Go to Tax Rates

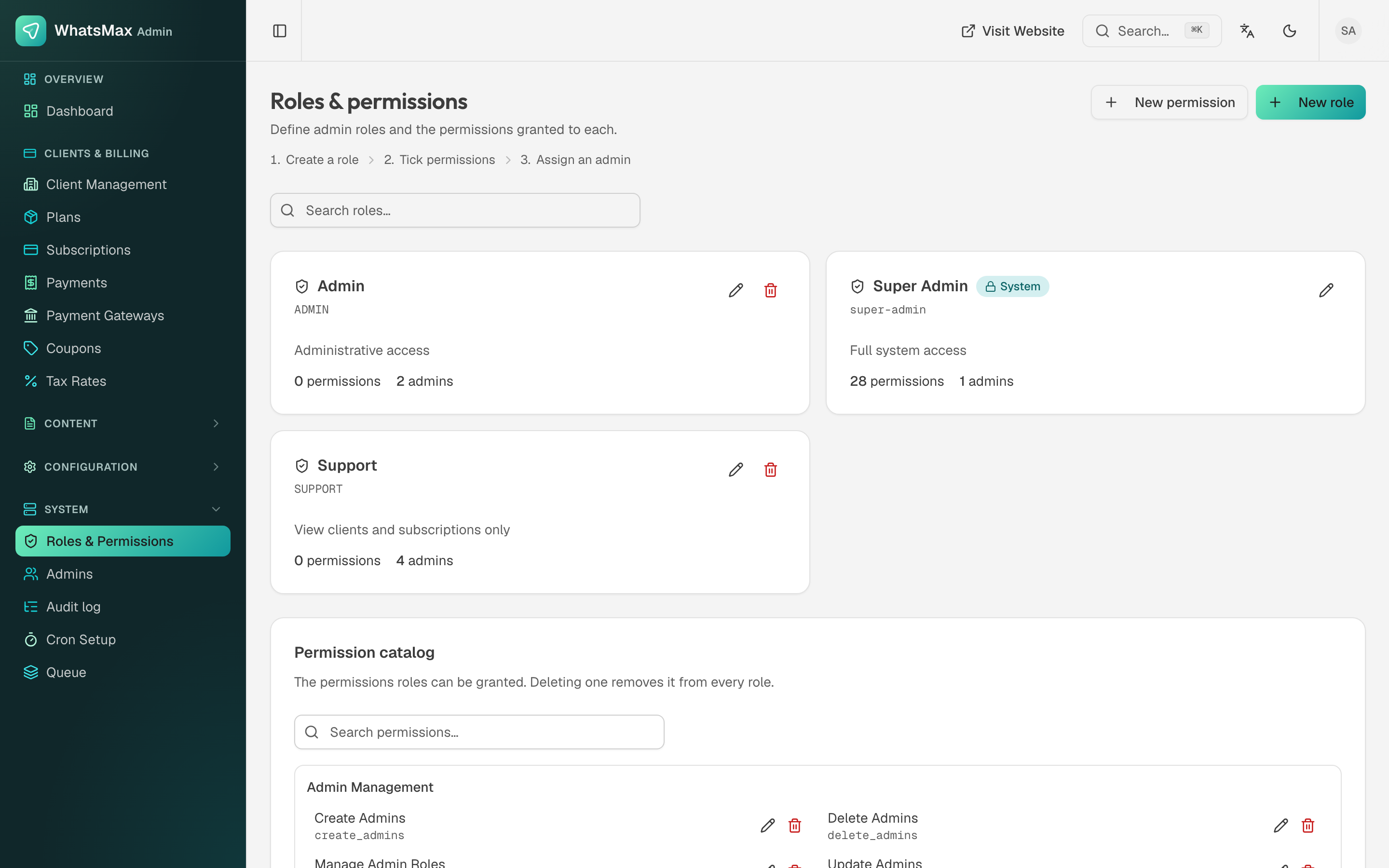point(123,380)
